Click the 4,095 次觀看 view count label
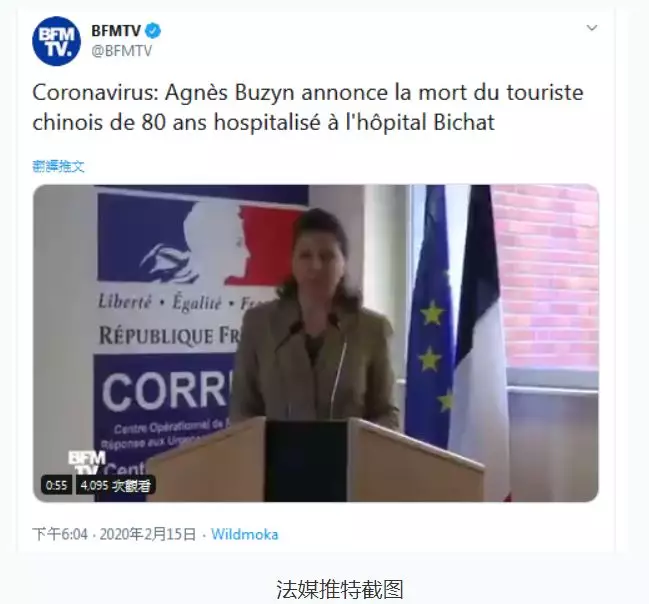The width and height of the screenshot is (649, 604). [x=116, y=485]
